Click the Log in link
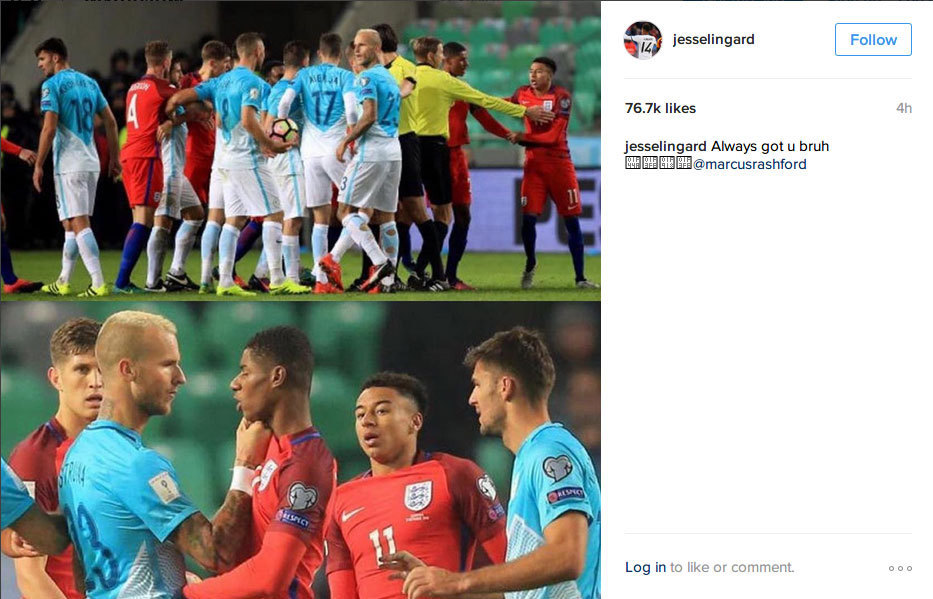 click(x=645, y=567)
